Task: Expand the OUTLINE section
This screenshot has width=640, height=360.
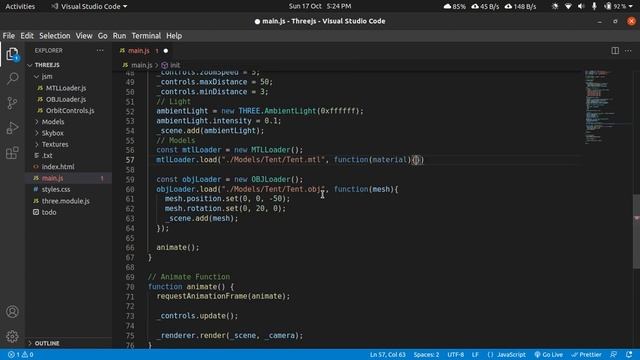Action: (x=47, y=343)
